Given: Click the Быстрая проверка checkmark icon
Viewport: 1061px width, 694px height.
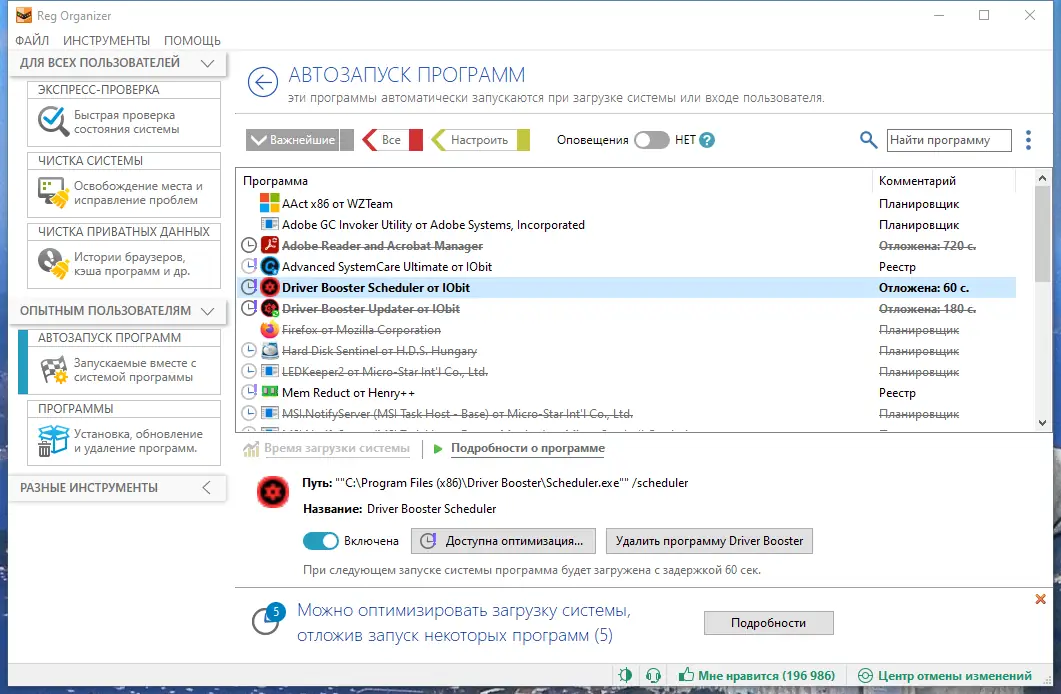Looking at the screenshot, I should tap(53, 122).
